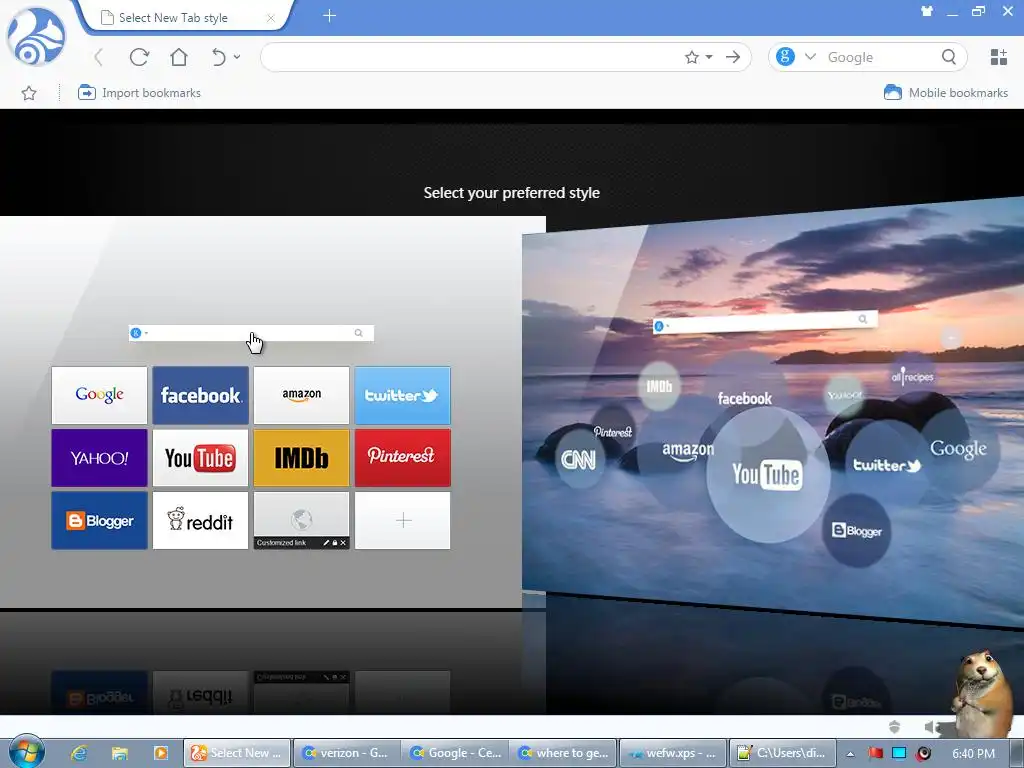Viewport: 1024px width, 768px height.
Task: Open the media player taskbar icon
Action: click(161, 753)
